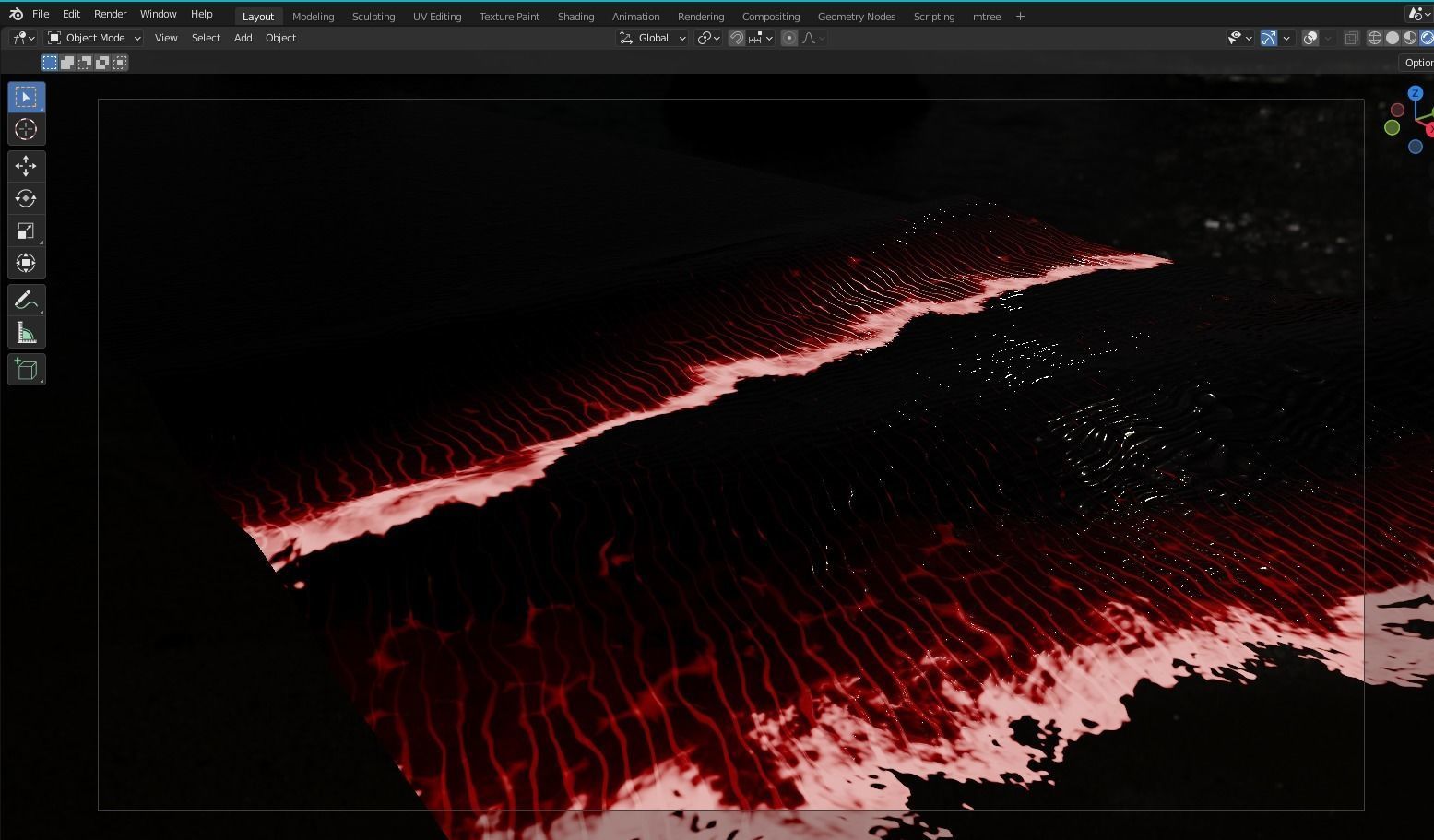Open the viewport Add menu
The image size is (1434, 840).
click(x=243, y=38)
